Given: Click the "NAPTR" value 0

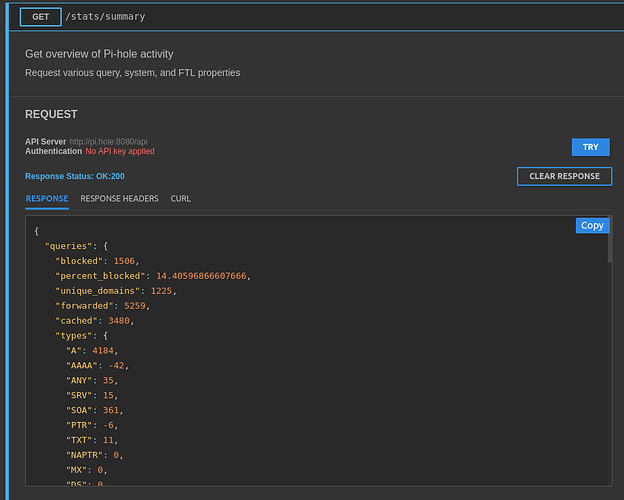Looking at the screenshot, I should pos(116,455).
